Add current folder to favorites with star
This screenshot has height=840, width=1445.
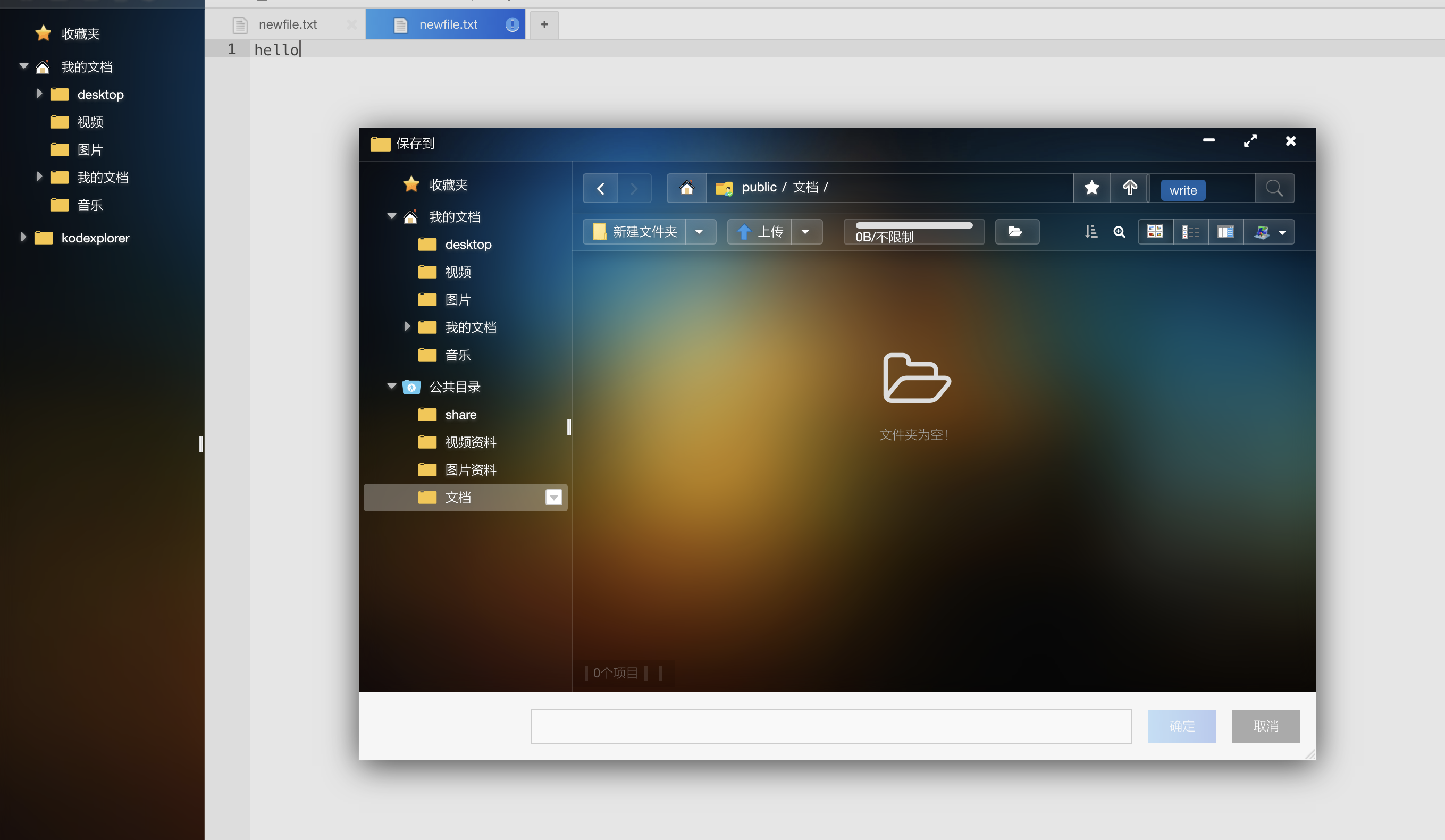1092,188
